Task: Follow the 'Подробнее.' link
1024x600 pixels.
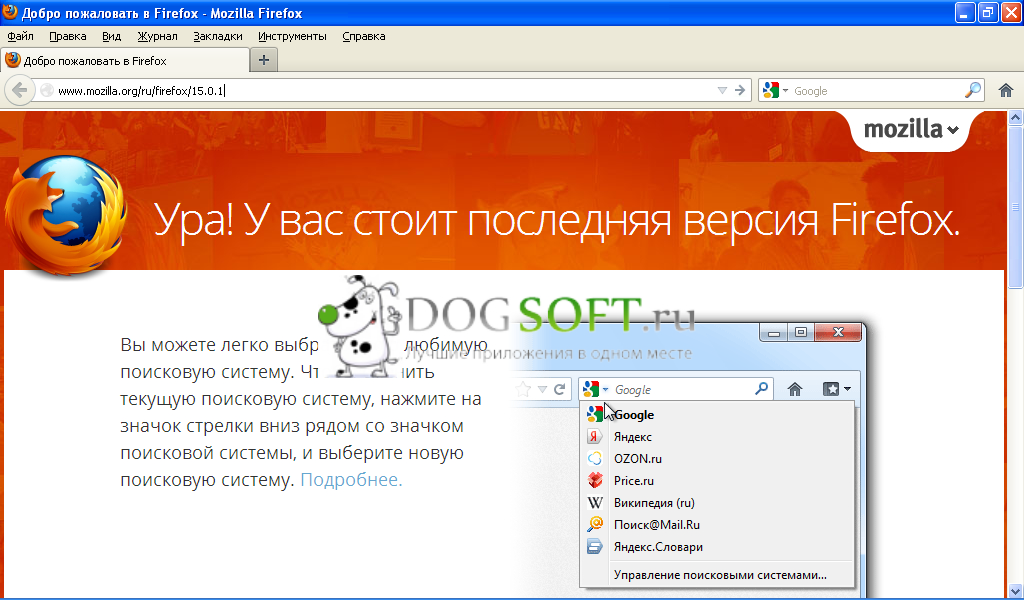Action: click(351, 480)
